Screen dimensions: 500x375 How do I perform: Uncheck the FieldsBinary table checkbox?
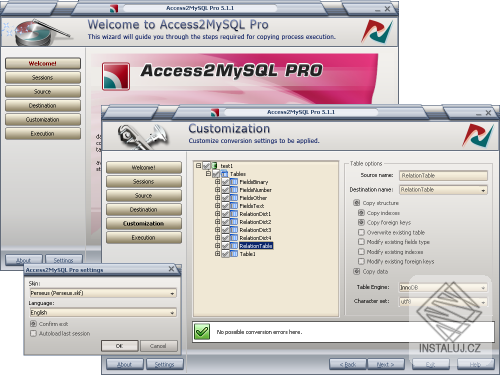coord(225,182)
